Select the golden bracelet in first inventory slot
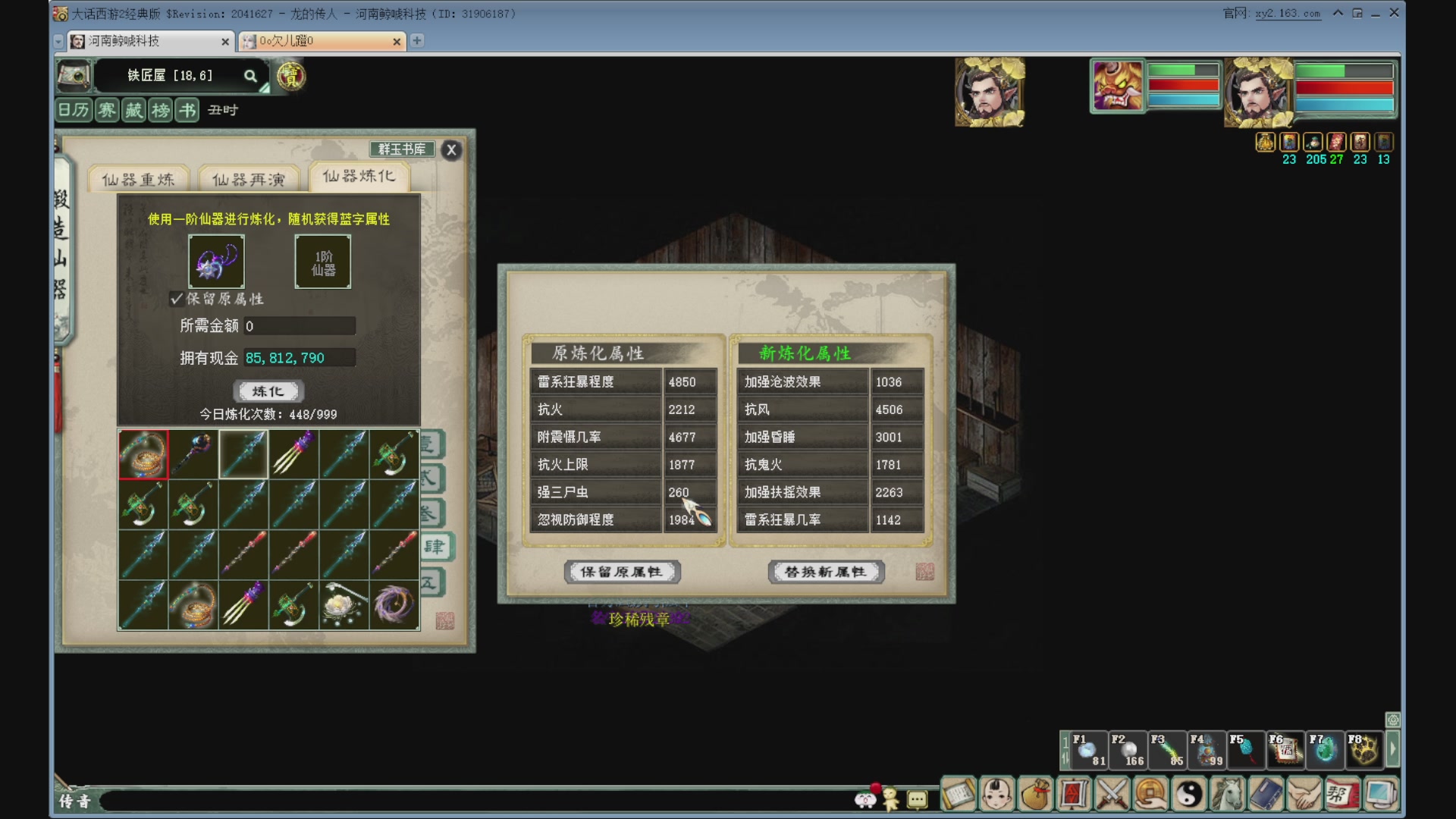This screenshot has width=1456, height=819. (143, 454)
